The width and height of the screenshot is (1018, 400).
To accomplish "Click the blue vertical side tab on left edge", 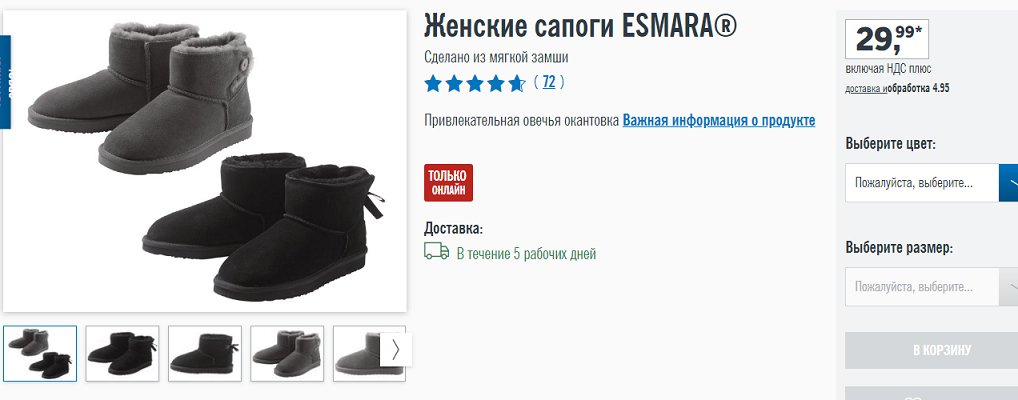I will pos(5,82).
